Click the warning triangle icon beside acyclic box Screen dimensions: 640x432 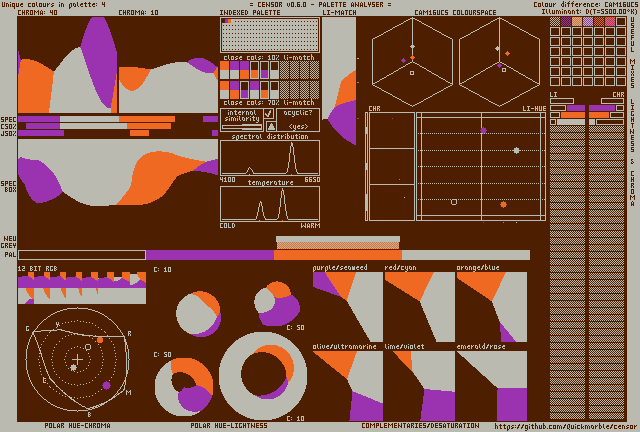click(x=270, y=126)
